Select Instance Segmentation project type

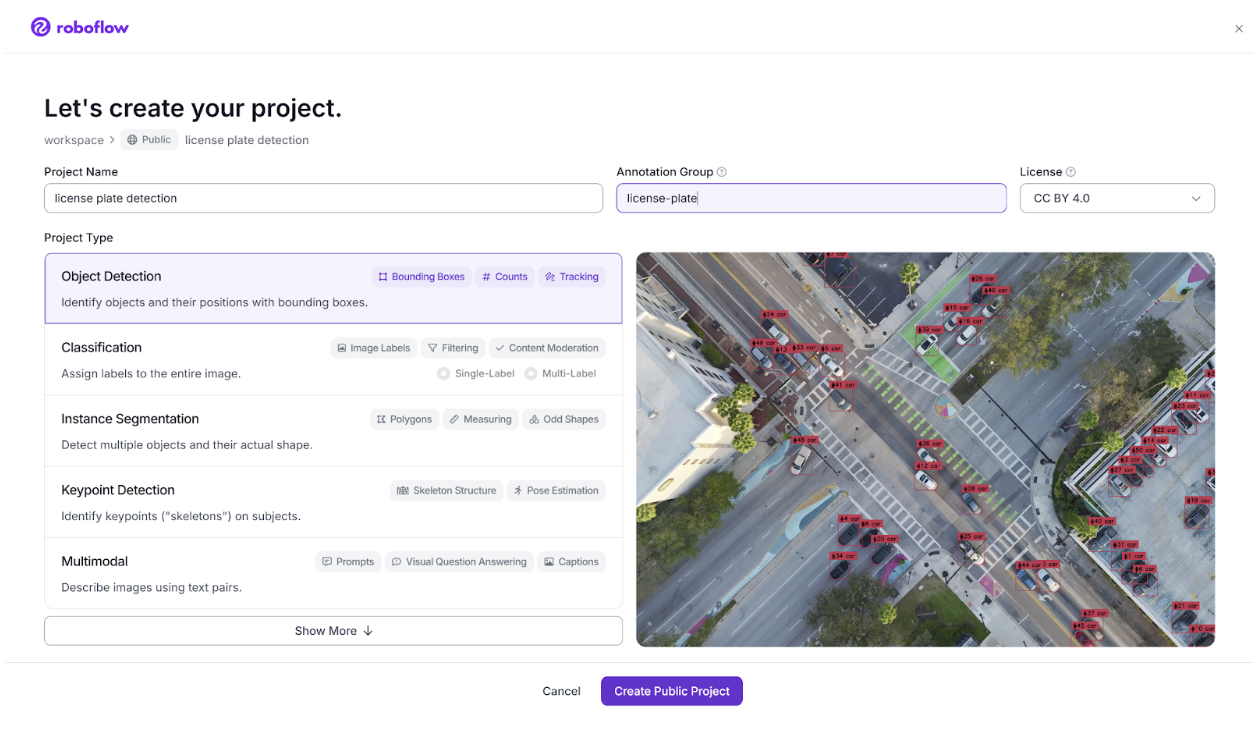pyautogui.click(x=333, y=431)
